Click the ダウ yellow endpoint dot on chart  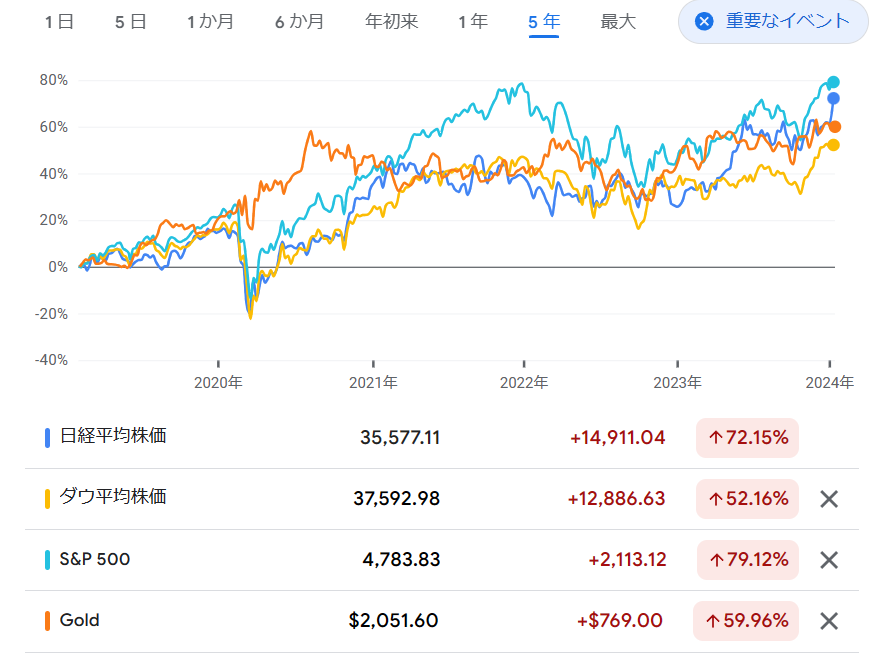[833, 146]
